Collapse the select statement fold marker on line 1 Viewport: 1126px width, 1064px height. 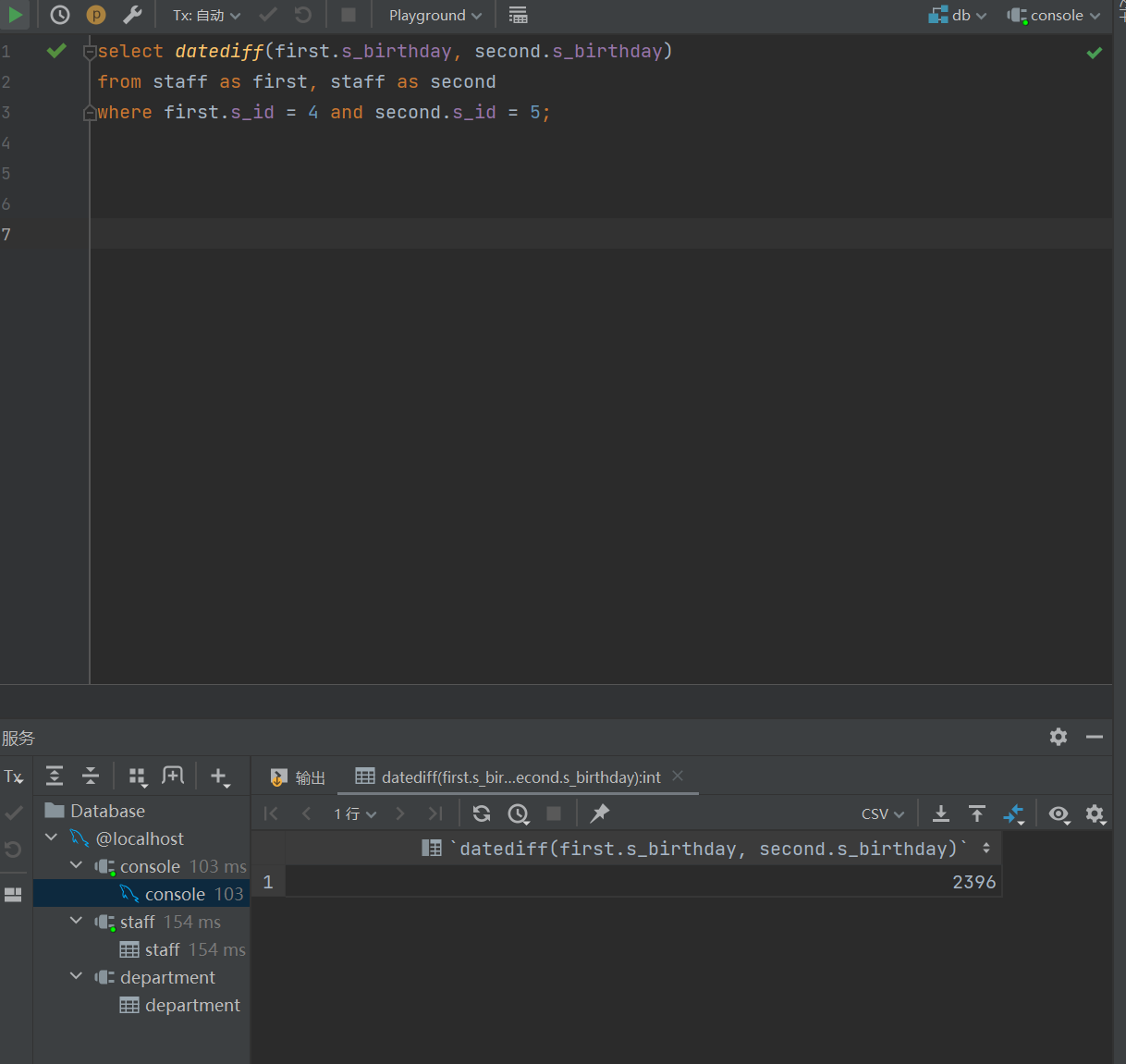pyautogui.click(x=90, y=52)
